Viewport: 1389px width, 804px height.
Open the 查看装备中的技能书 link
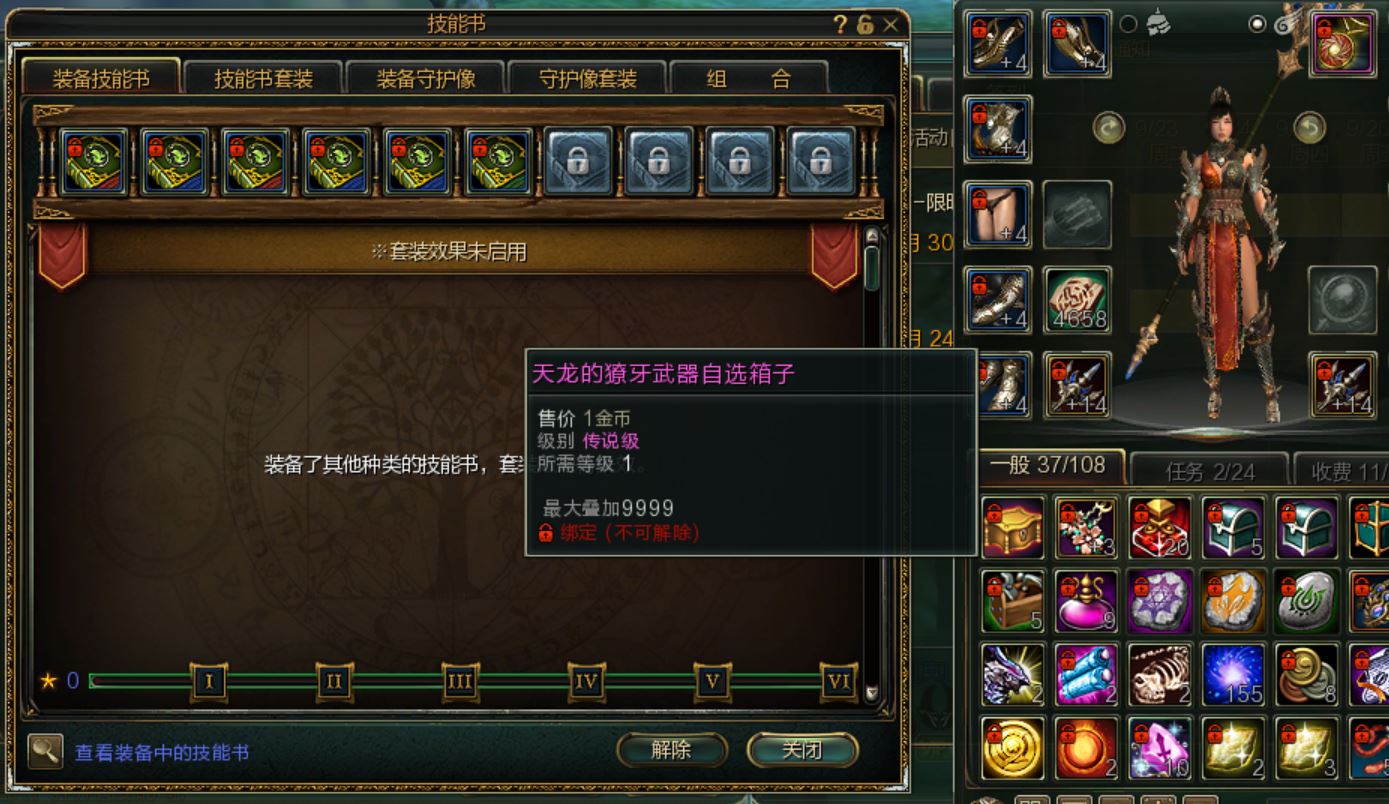[162, 753]
